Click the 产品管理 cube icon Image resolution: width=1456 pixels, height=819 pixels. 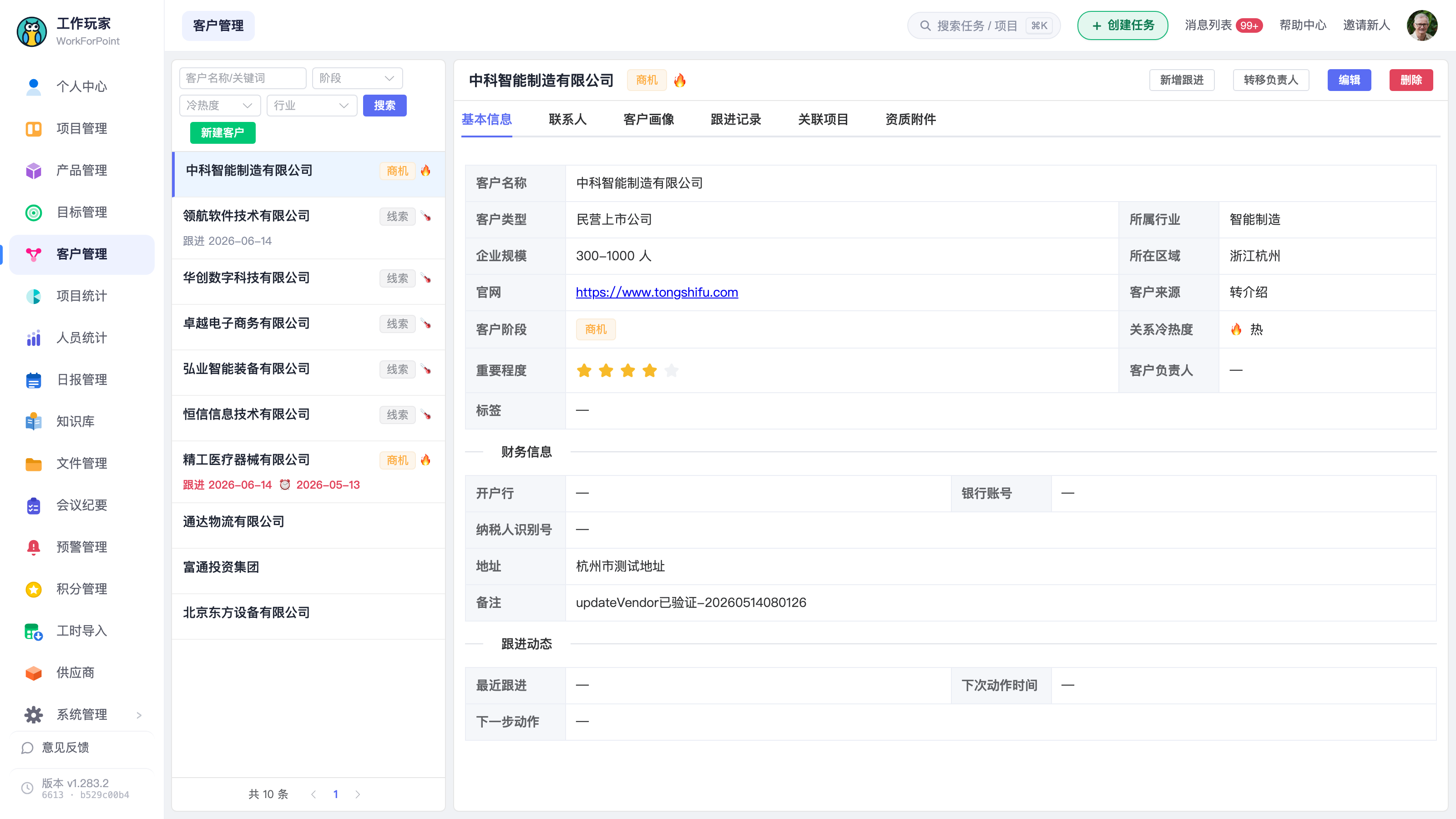click(x=33, y=170)
